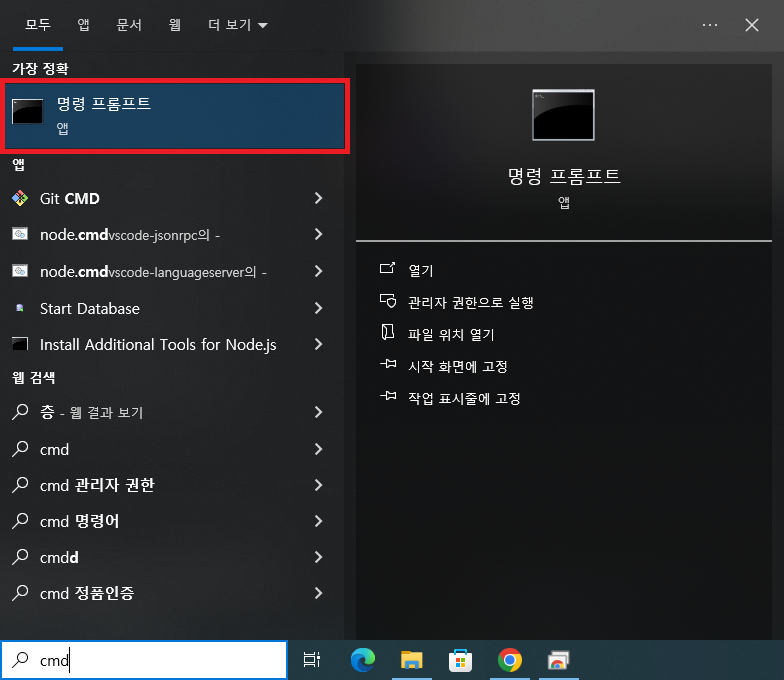This screenshot has width=784, height=680.
Task: Open the three-dot options menu
Action: tap(710, 25)
